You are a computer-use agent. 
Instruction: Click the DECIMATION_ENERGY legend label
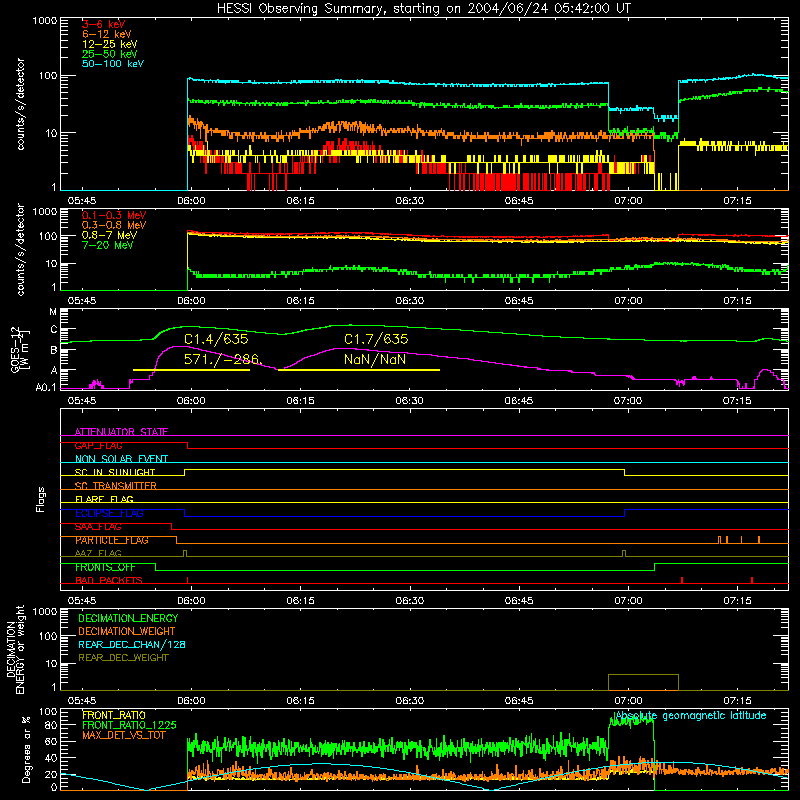click(x=128, y=618)
